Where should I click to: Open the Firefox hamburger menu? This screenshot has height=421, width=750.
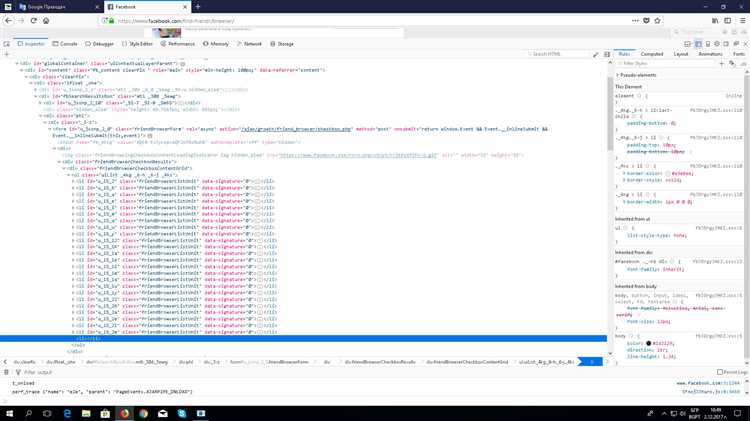(742, 21)
